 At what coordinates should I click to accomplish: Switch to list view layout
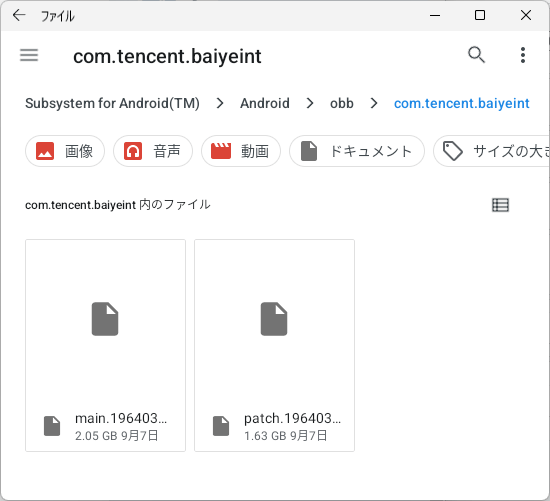coord(500,205)
